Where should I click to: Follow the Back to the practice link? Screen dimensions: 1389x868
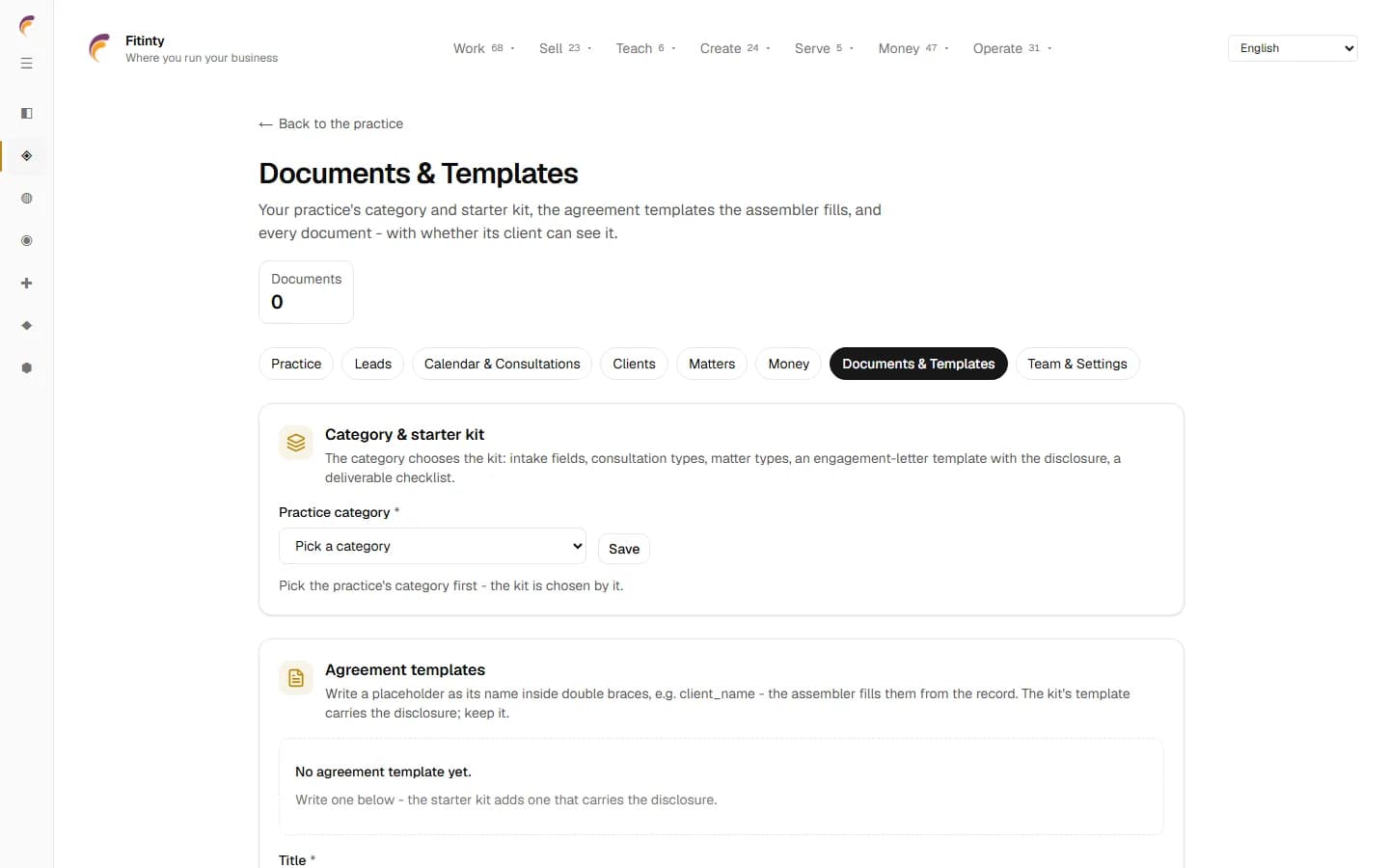pos(331,123)
